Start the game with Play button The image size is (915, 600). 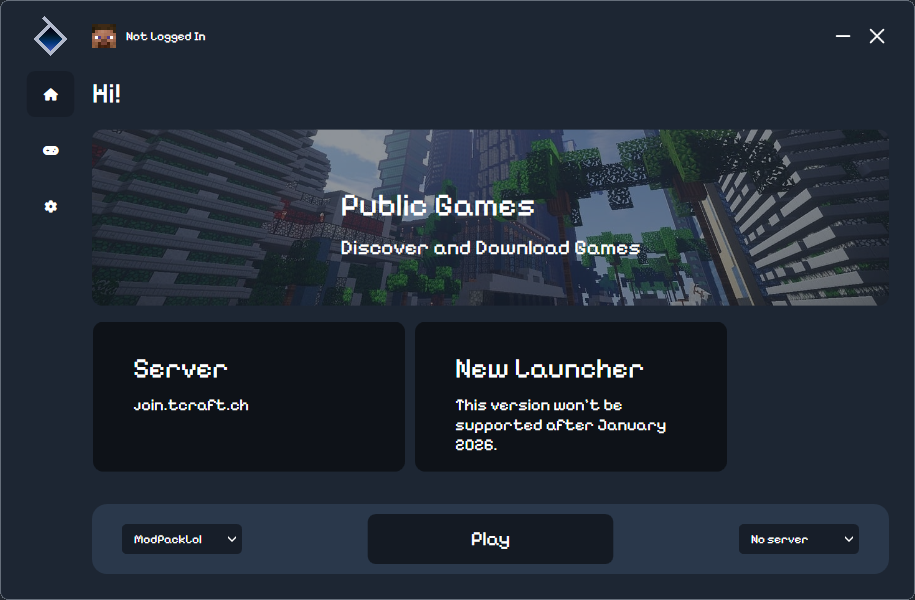click(490, 539)
